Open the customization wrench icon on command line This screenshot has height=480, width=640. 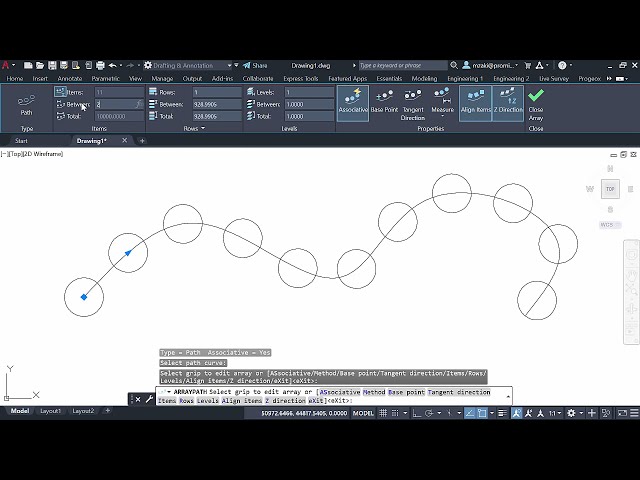point(149,399)
